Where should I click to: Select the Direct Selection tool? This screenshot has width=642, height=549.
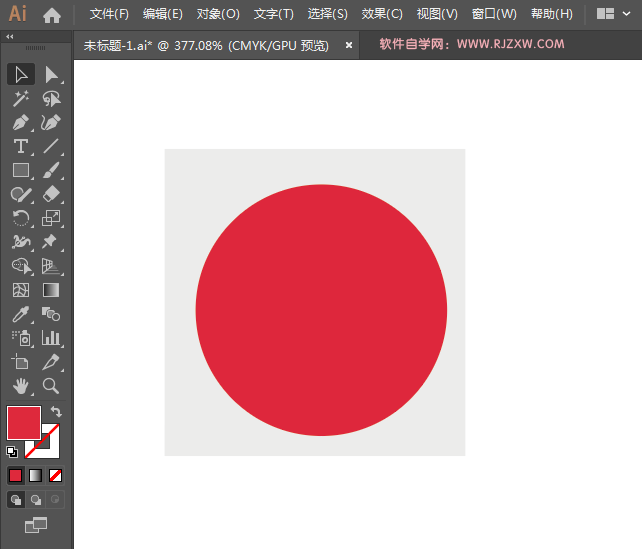coord(51,74)
